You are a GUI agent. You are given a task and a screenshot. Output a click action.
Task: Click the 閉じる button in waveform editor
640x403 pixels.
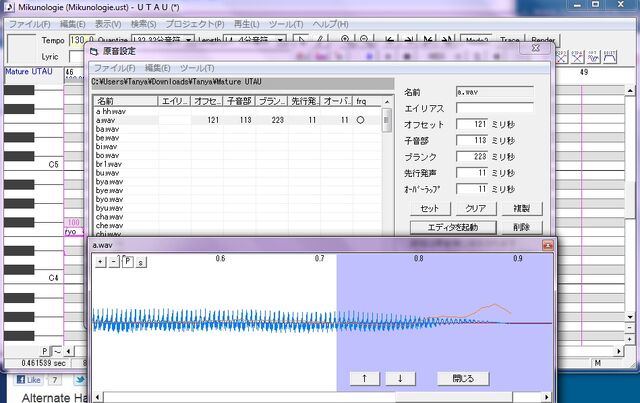point(463,379)
